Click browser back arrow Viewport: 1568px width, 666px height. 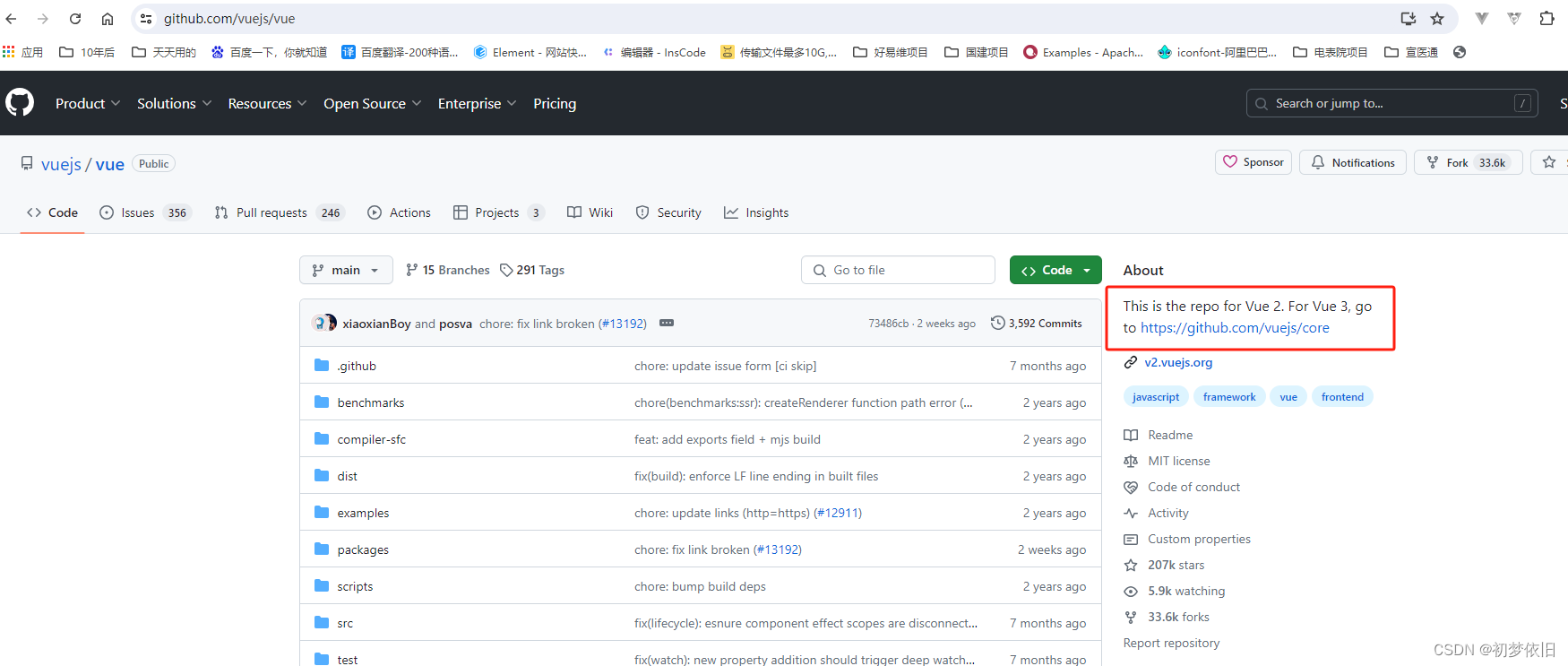point(12,18)
